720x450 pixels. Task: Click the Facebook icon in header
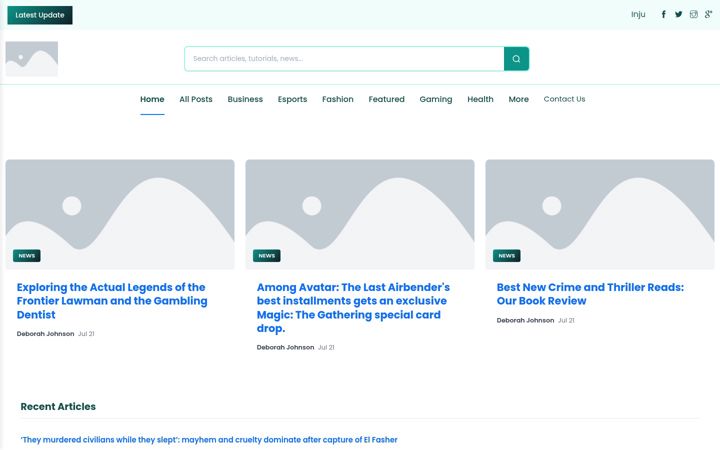click(664, 14)
